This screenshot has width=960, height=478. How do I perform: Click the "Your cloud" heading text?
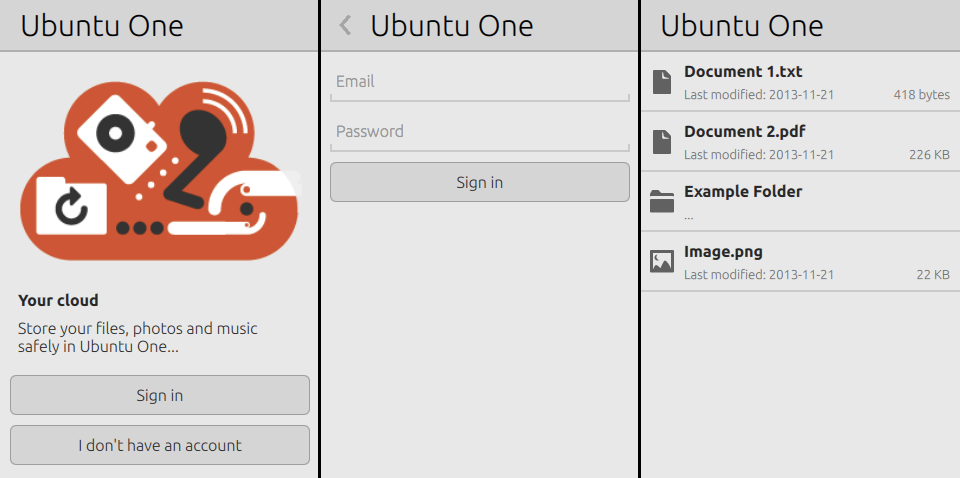58,301
